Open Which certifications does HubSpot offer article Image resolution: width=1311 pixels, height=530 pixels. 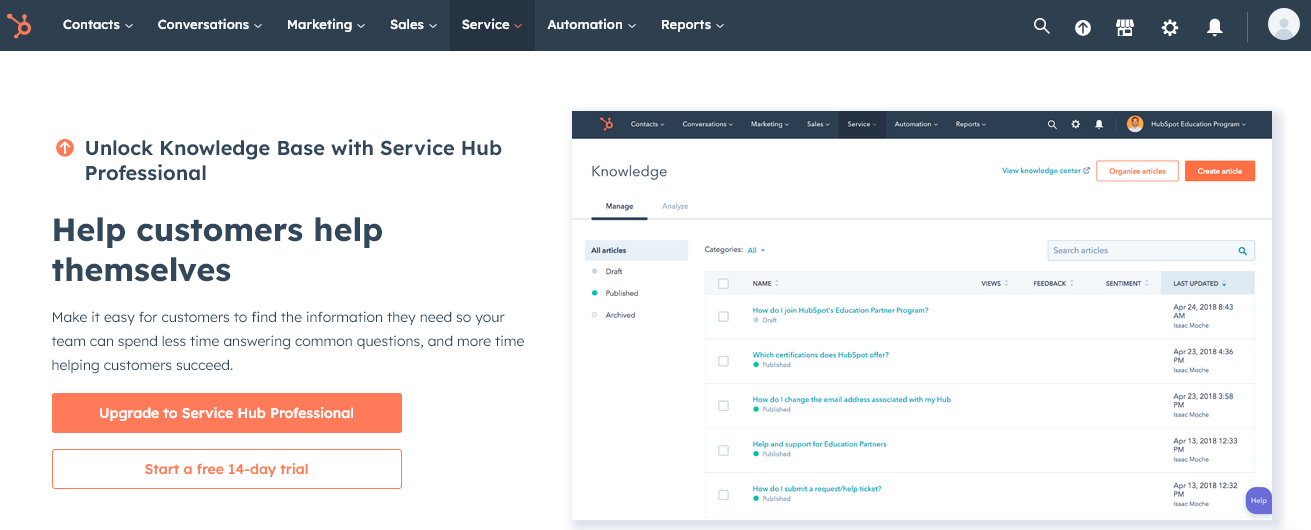pyautogui.click(x=820, y=355)
